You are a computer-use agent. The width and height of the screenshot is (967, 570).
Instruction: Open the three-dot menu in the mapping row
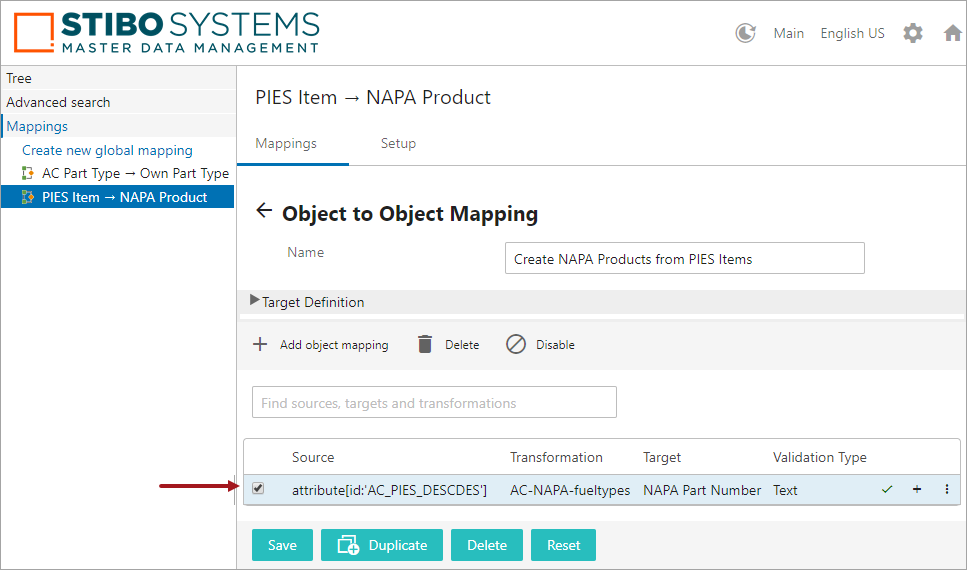tap(947, 489)
